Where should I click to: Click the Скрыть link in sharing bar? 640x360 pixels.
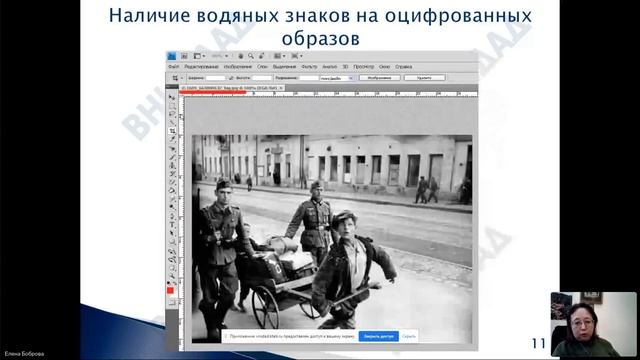pyautogui.click(x=409, y=336)
